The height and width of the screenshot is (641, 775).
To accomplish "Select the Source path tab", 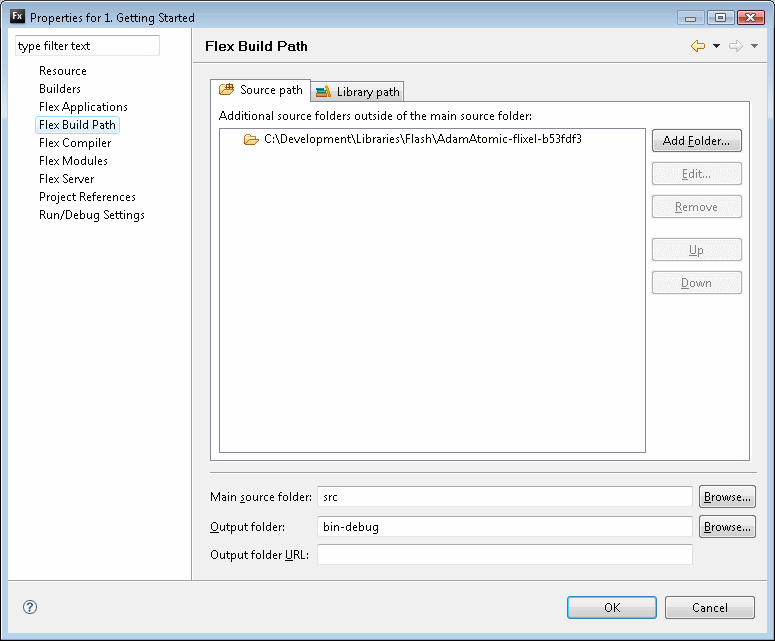I will [x=262, y=90].
